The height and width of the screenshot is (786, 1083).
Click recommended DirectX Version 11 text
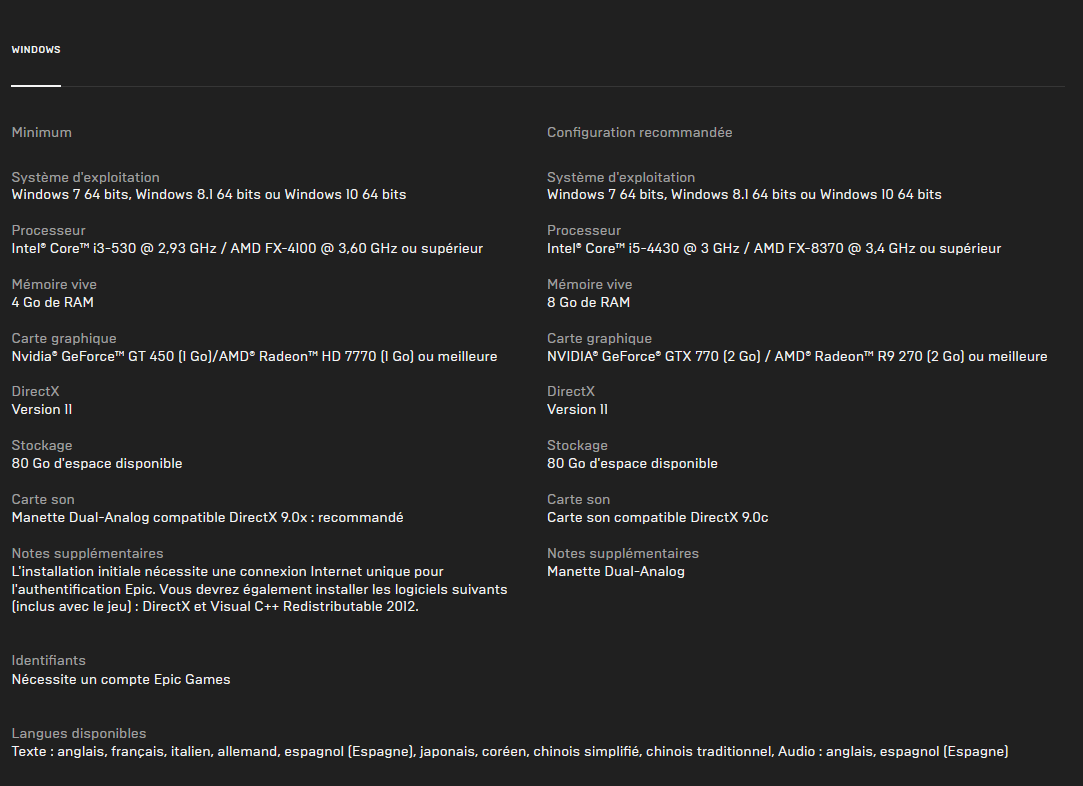click(577, 410)
